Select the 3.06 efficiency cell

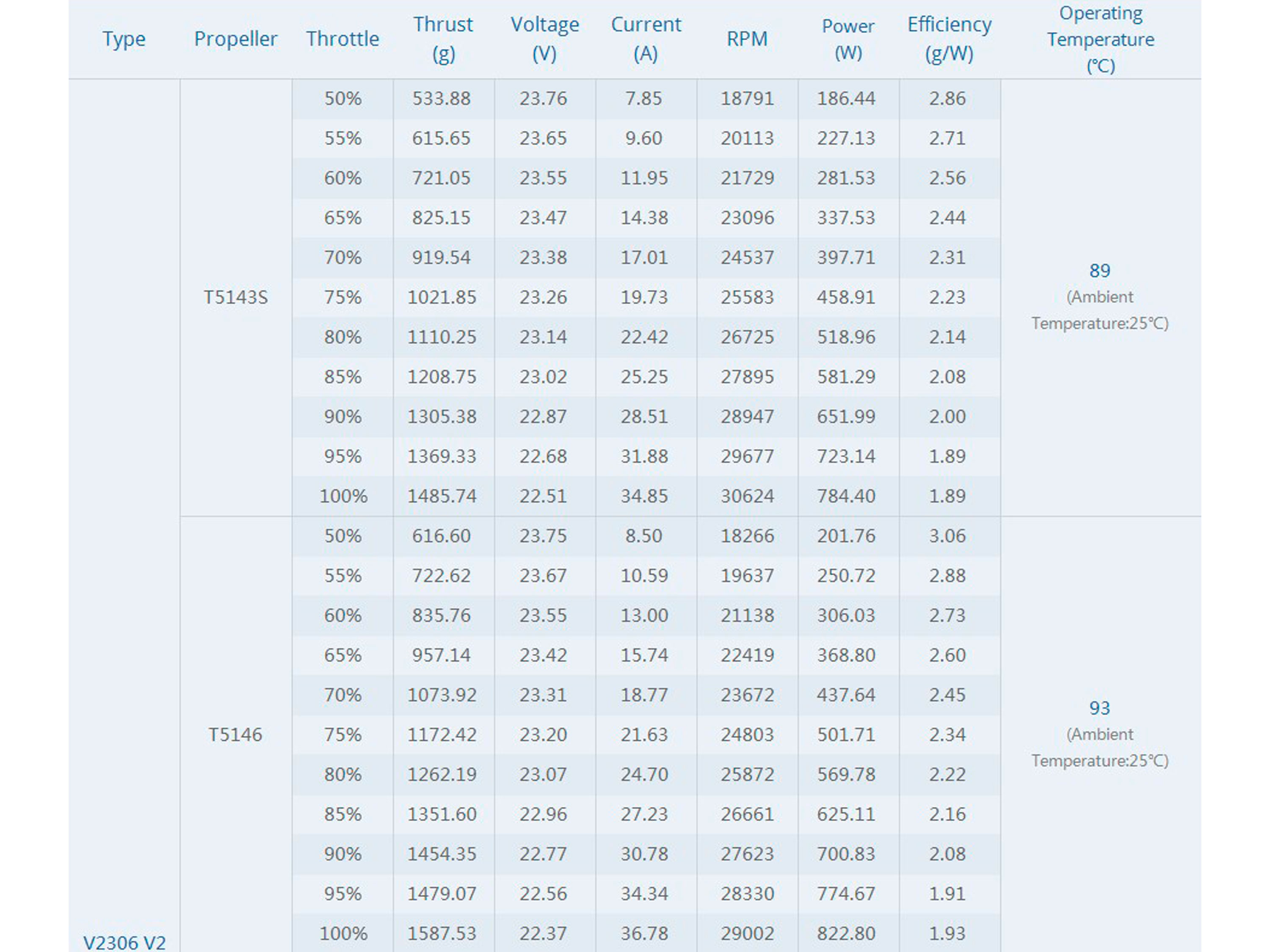click(x=947, y=536)
